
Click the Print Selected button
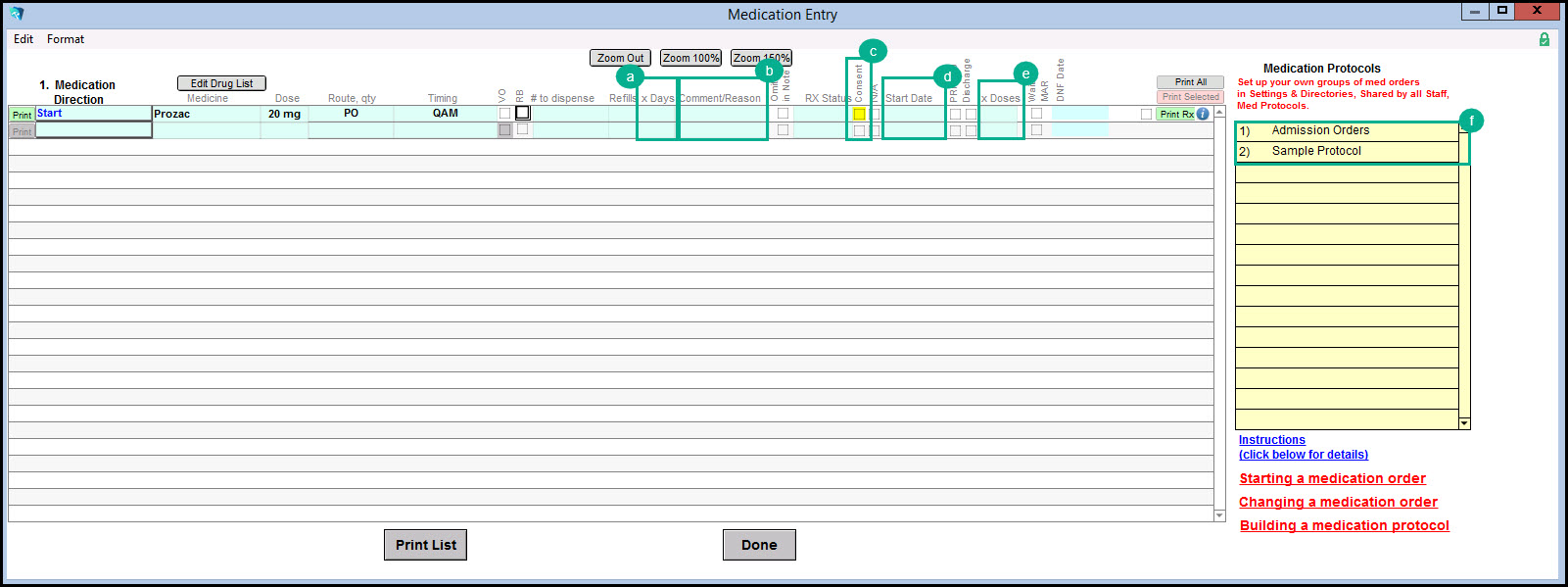[1190, 97]
